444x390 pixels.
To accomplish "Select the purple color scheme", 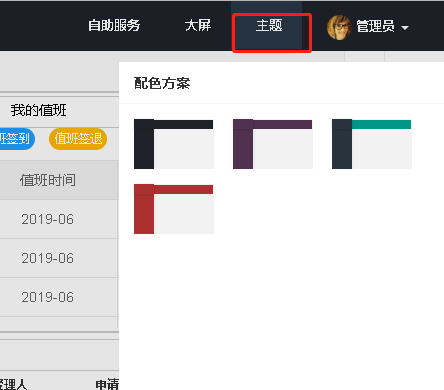I will (x=273, y=144).
